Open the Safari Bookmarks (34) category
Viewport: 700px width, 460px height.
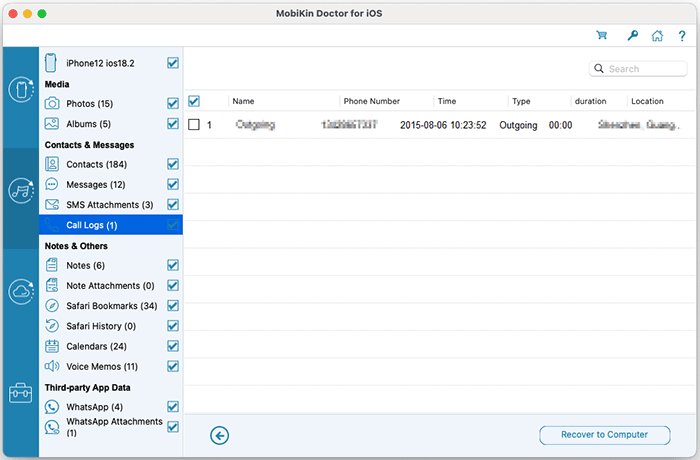click(112, 306)
